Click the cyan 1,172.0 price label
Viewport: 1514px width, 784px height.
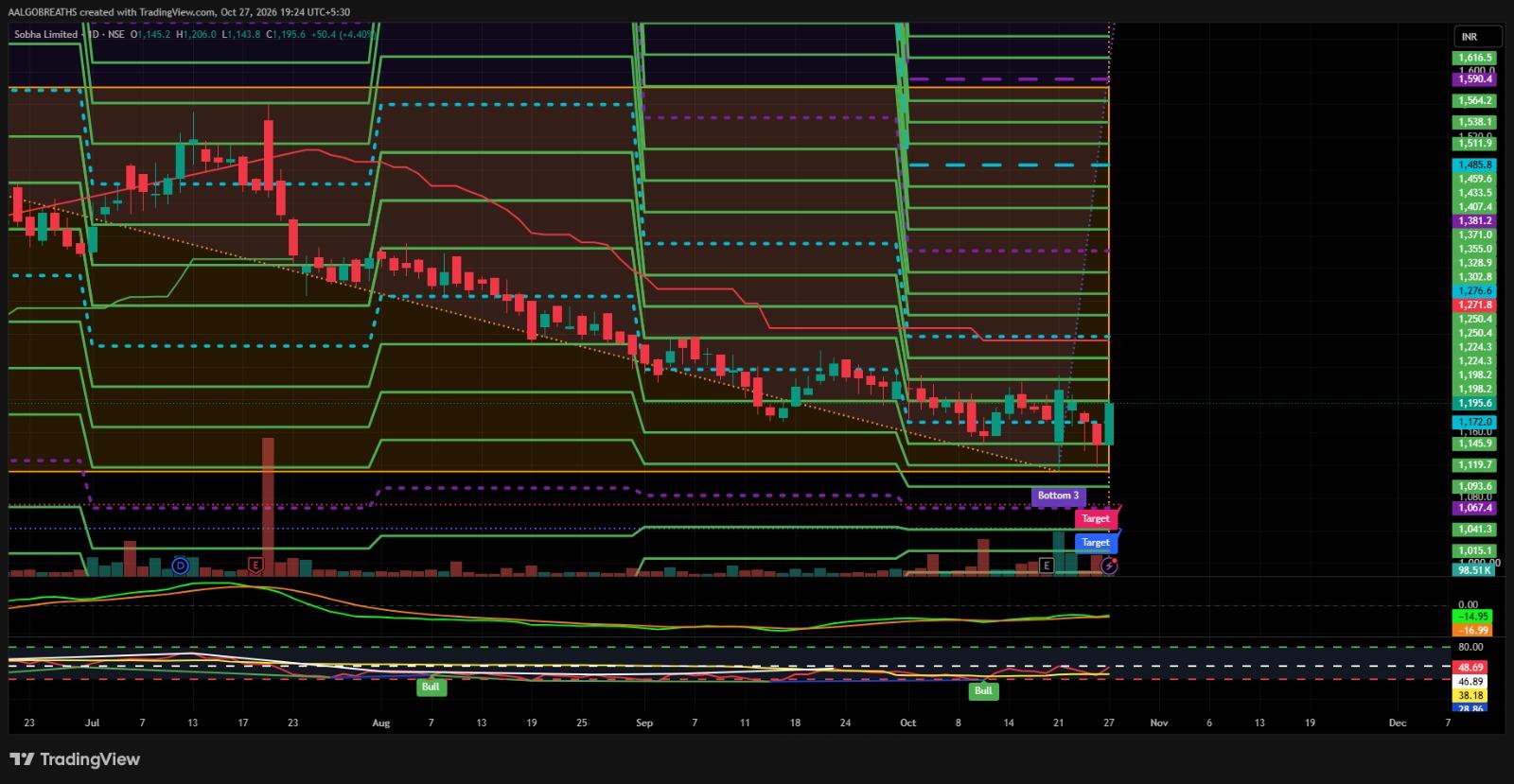[1474, 422]
